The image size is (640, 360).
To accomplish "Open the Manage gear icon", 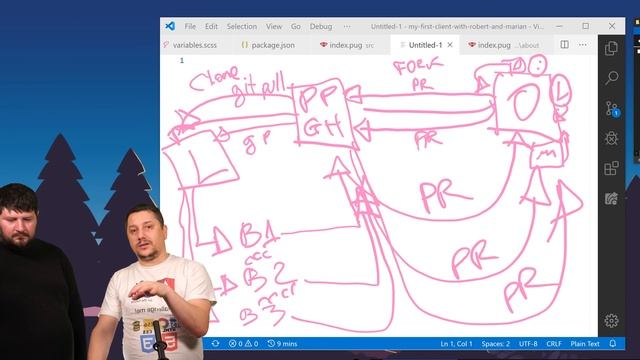I will pyautogui.click(x=611, y=321).
